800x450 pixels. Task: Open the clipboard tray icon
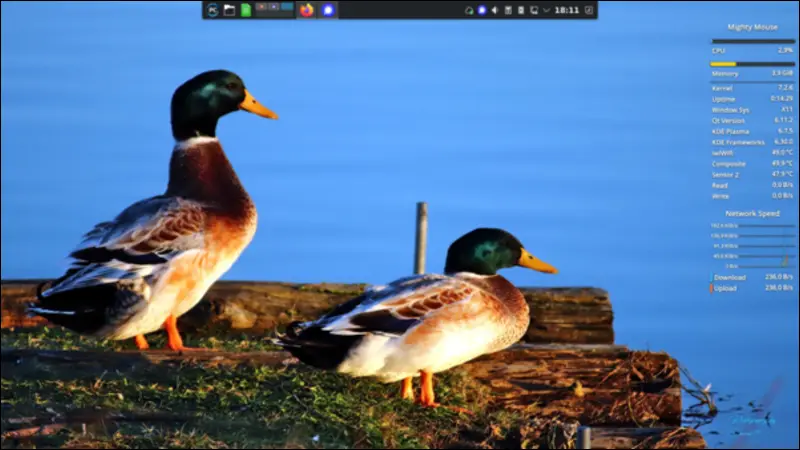click(508, 10)
